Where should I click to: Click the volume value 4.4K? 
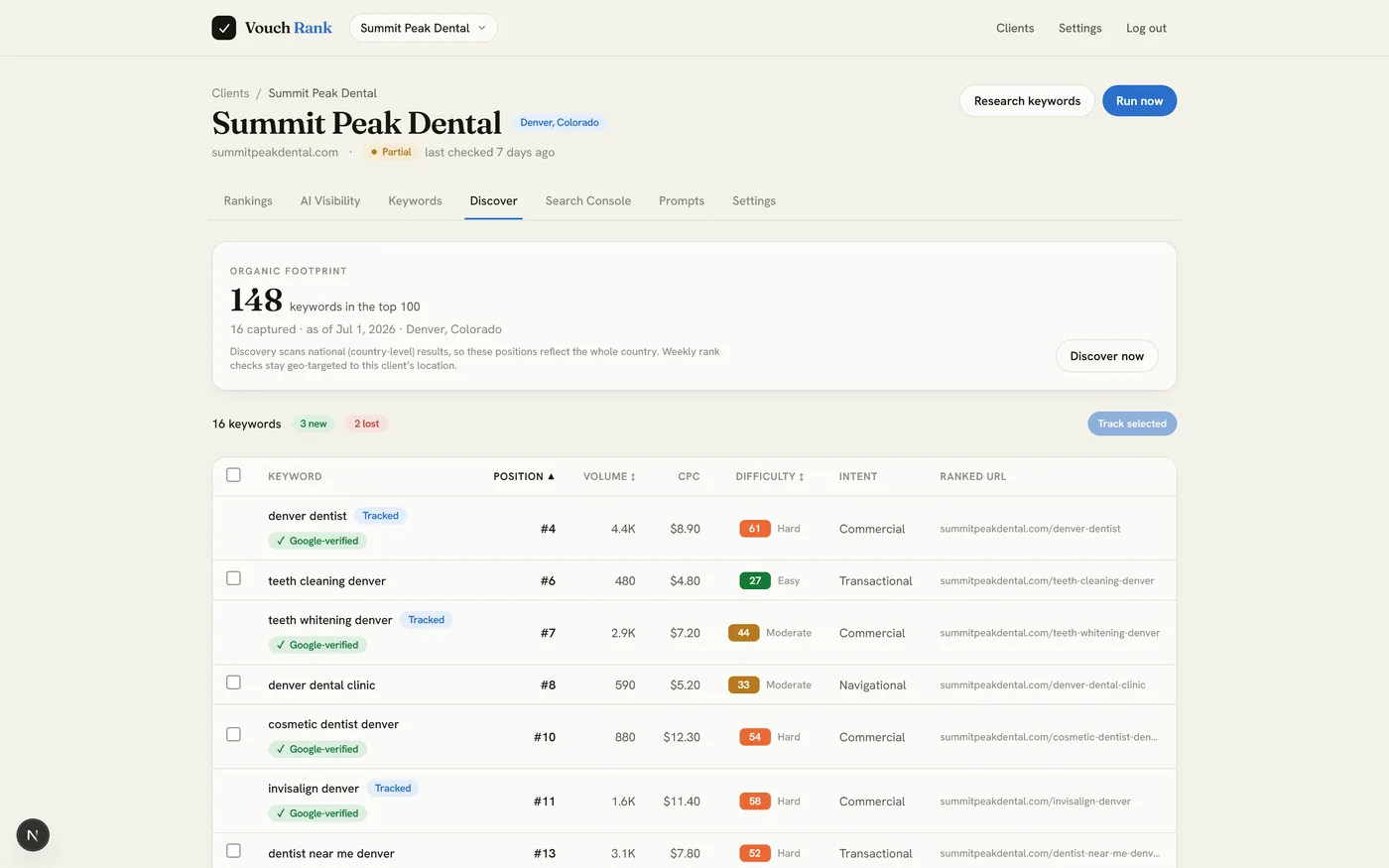623,529
